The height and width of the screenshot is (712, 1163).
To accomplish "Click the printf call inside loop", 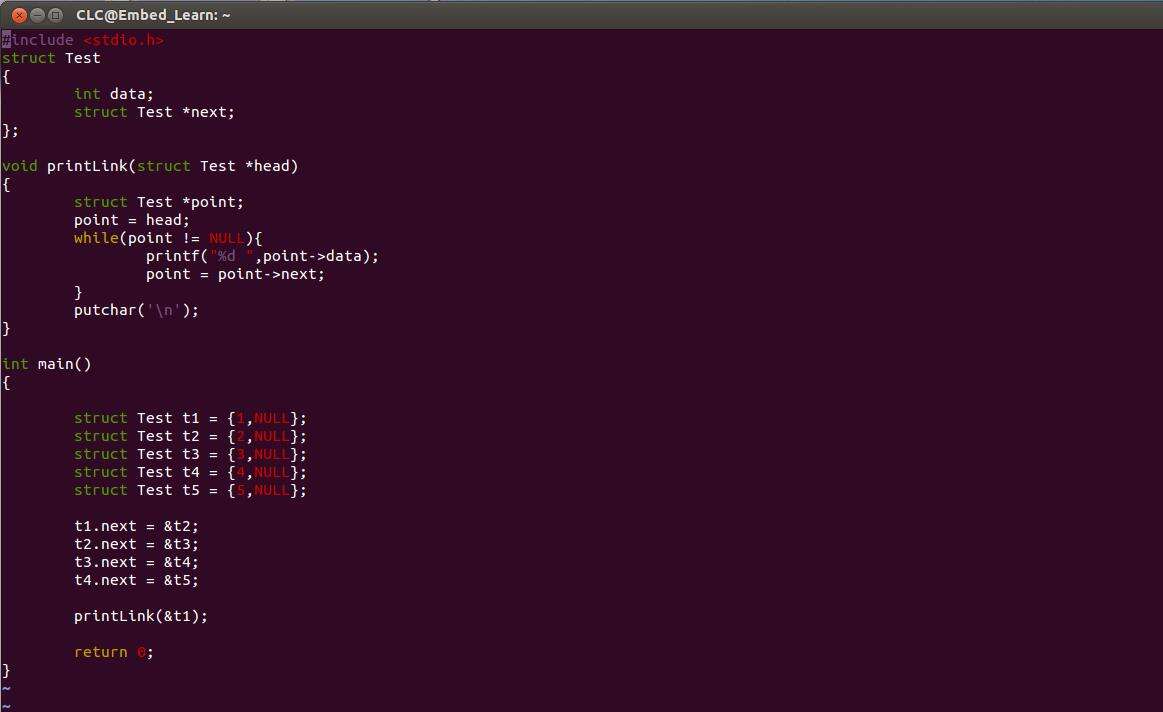I will 262,256.
